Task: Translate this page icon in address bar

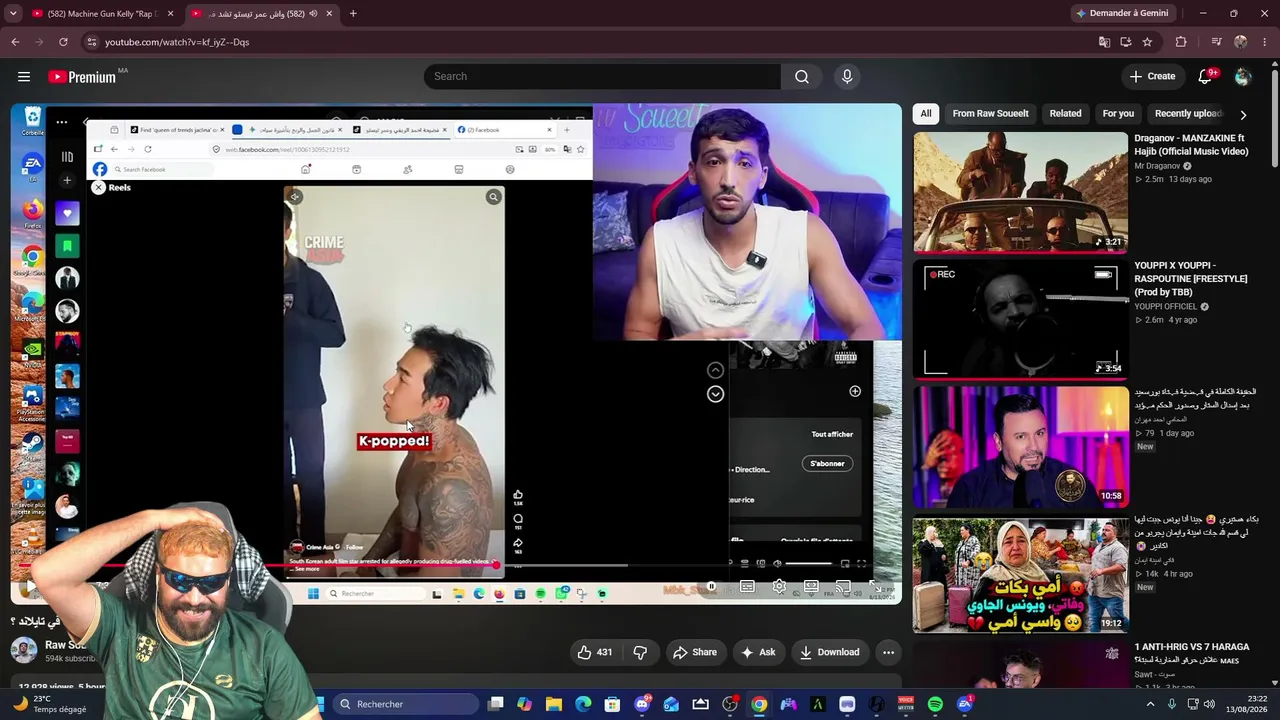Action: [x=1104, y=42]
